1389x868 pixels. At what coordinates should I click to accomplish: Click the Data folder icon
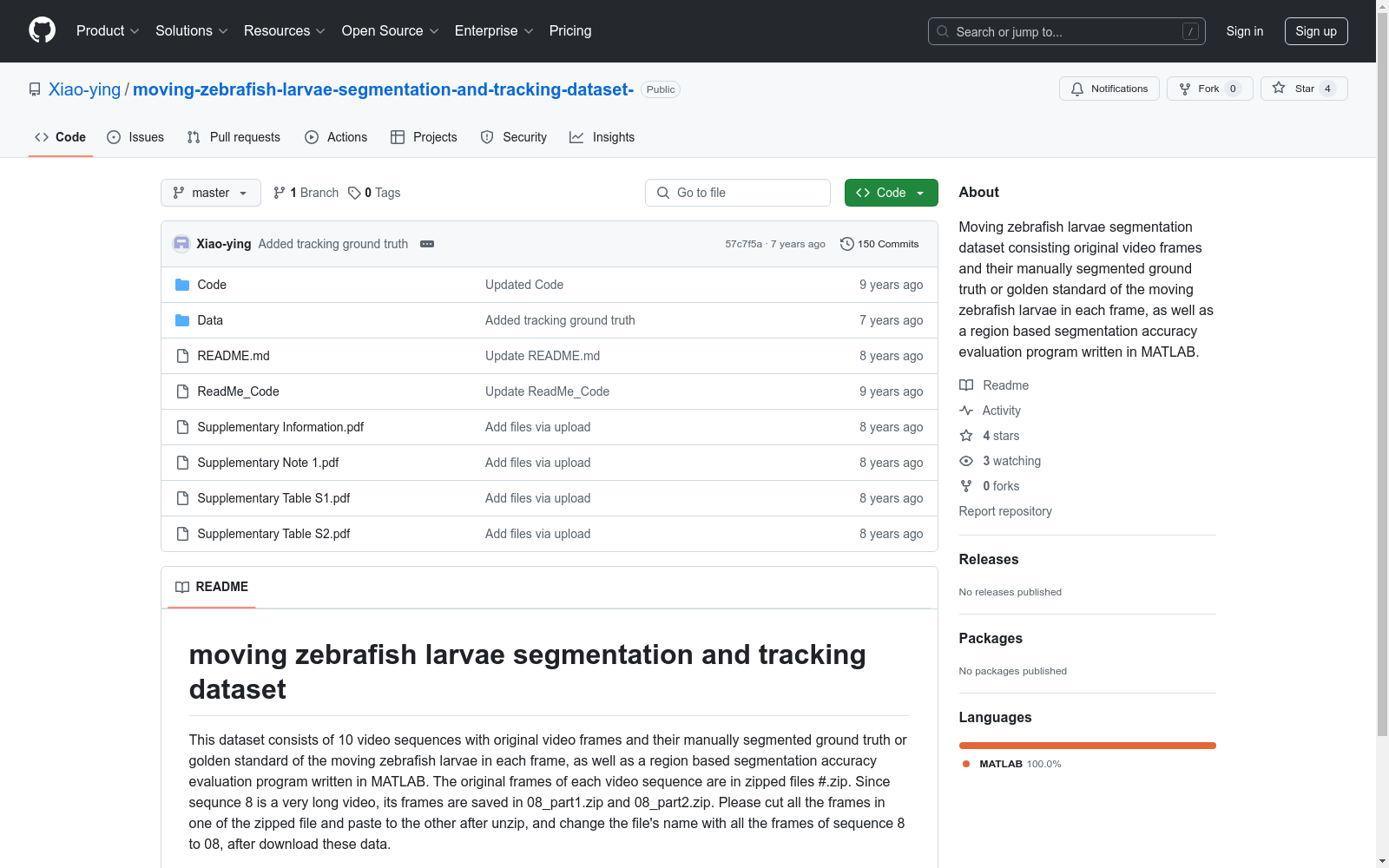(x=182, y=320)
